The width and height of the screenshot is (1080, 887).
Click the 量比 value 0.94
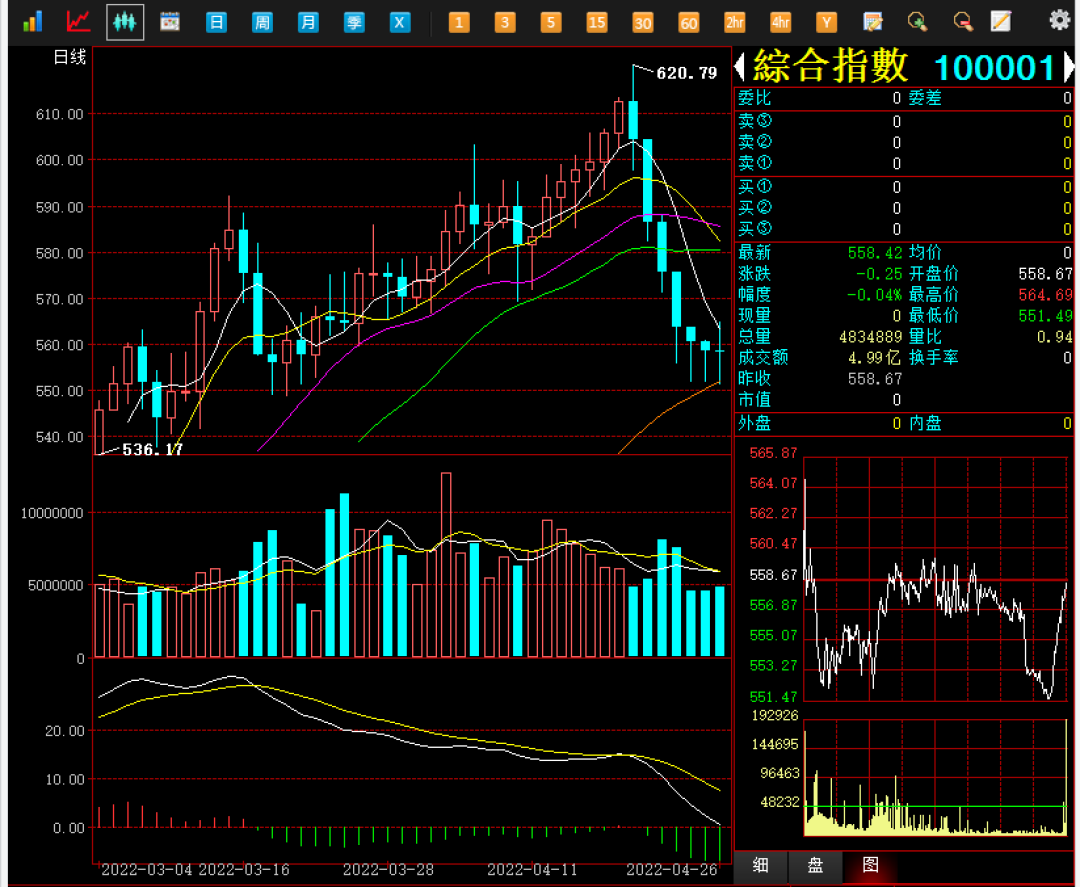pyautogui.click(x=1054, y=337)
